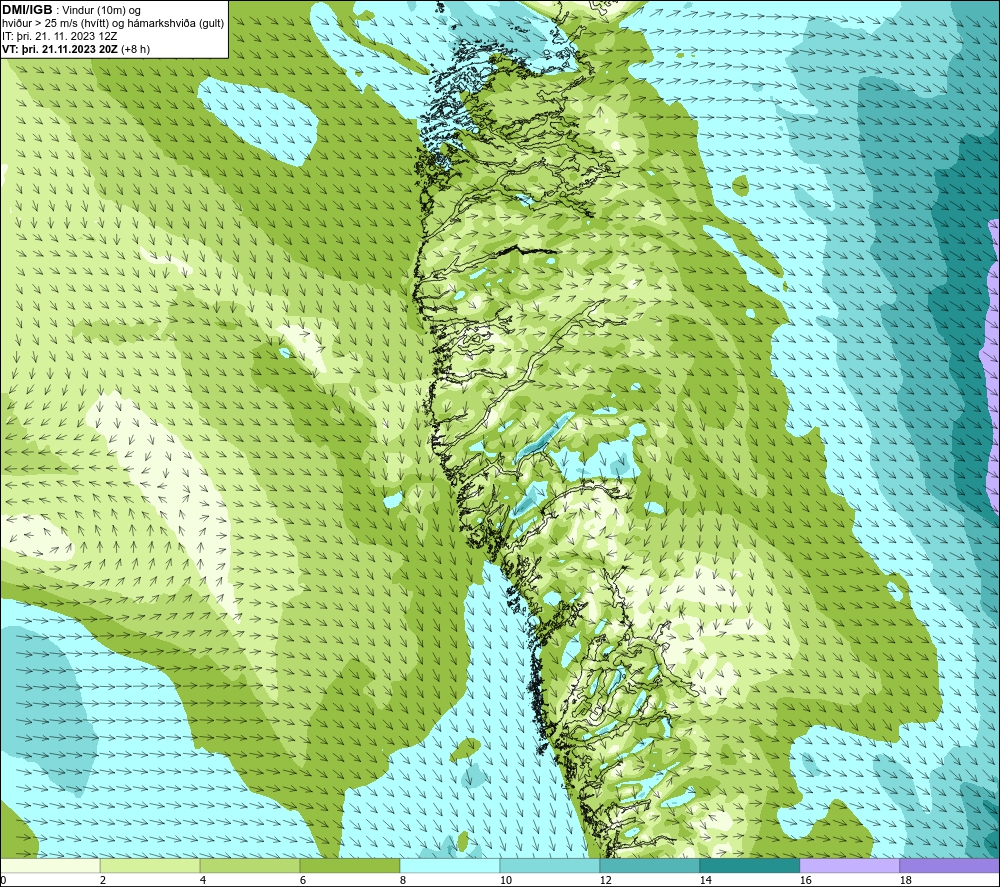Click the above-18 m/s purple legend swatch
This screenshot has width=1000, height=887.
point(949,866)
